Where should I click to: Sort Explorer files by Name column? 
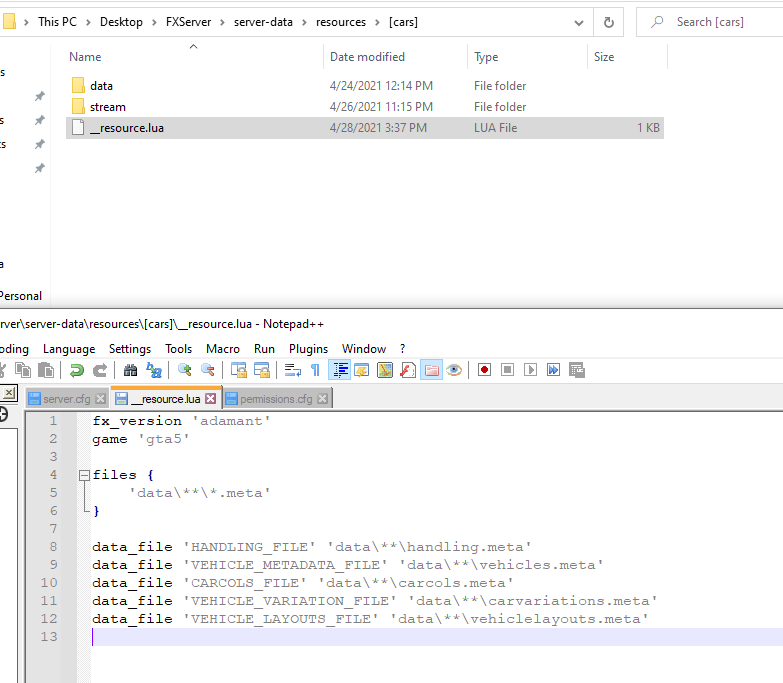coord(85,57)
